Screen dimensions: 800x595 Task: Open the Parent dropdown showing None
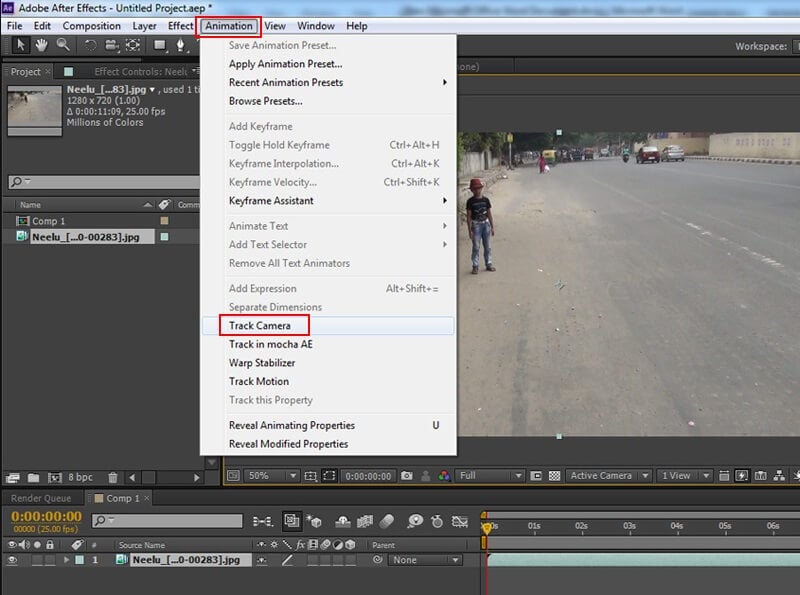point(425,559)
